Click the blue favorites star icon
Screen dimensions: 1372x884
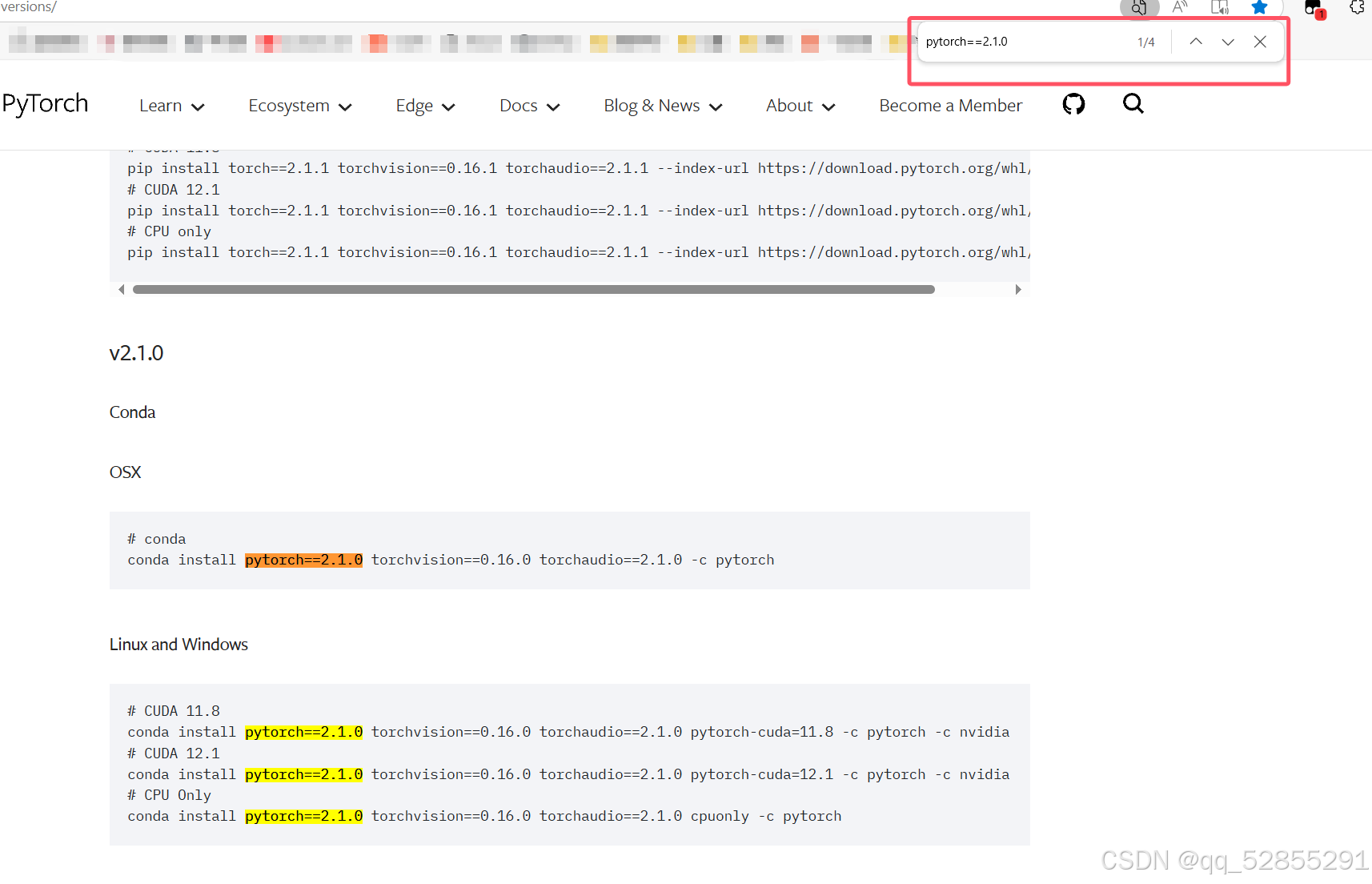[1259, 7]
